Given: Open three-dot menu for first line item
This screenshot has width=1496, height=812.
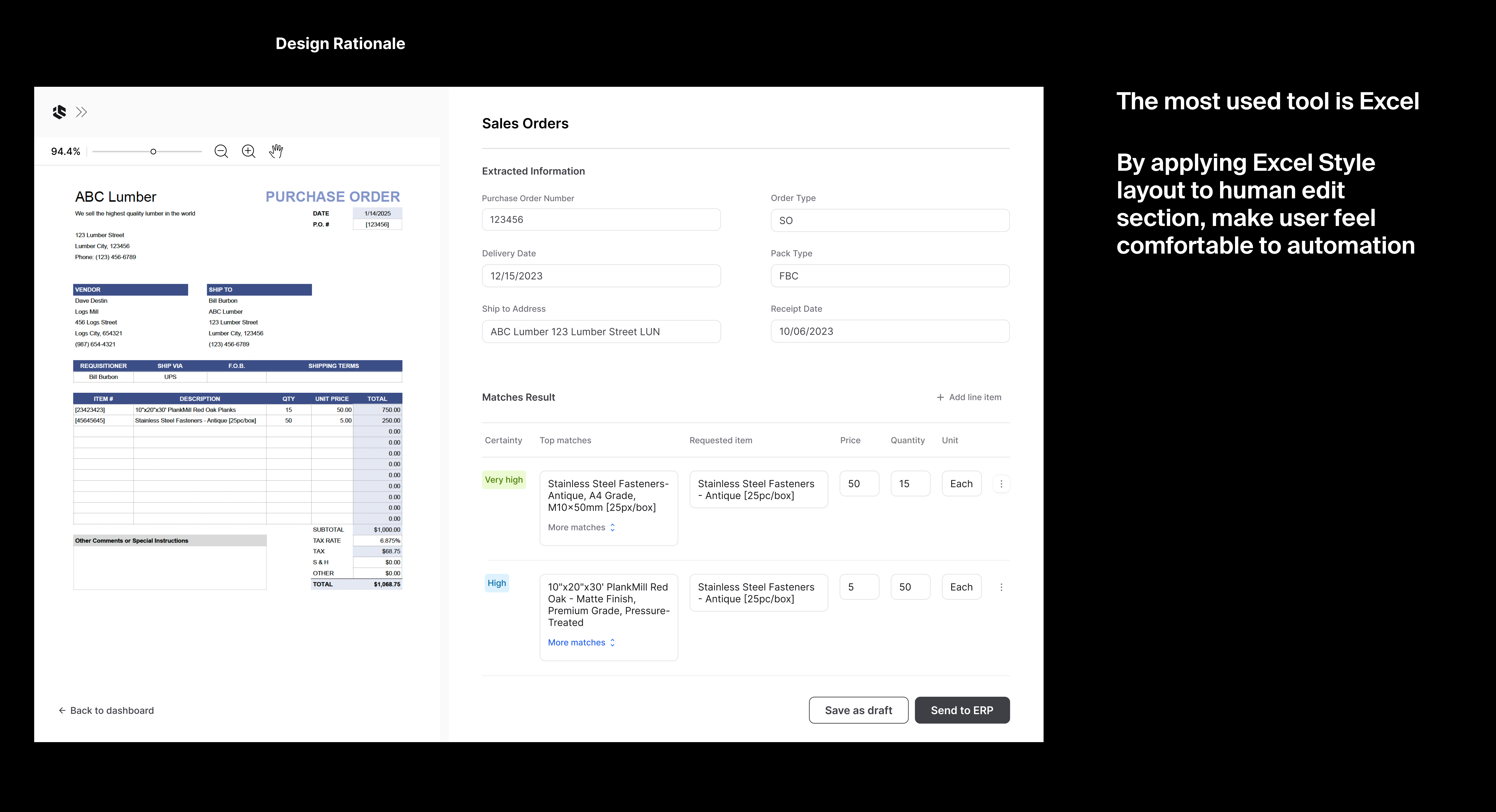Looking at the screenshot, I should [1001, 483].
